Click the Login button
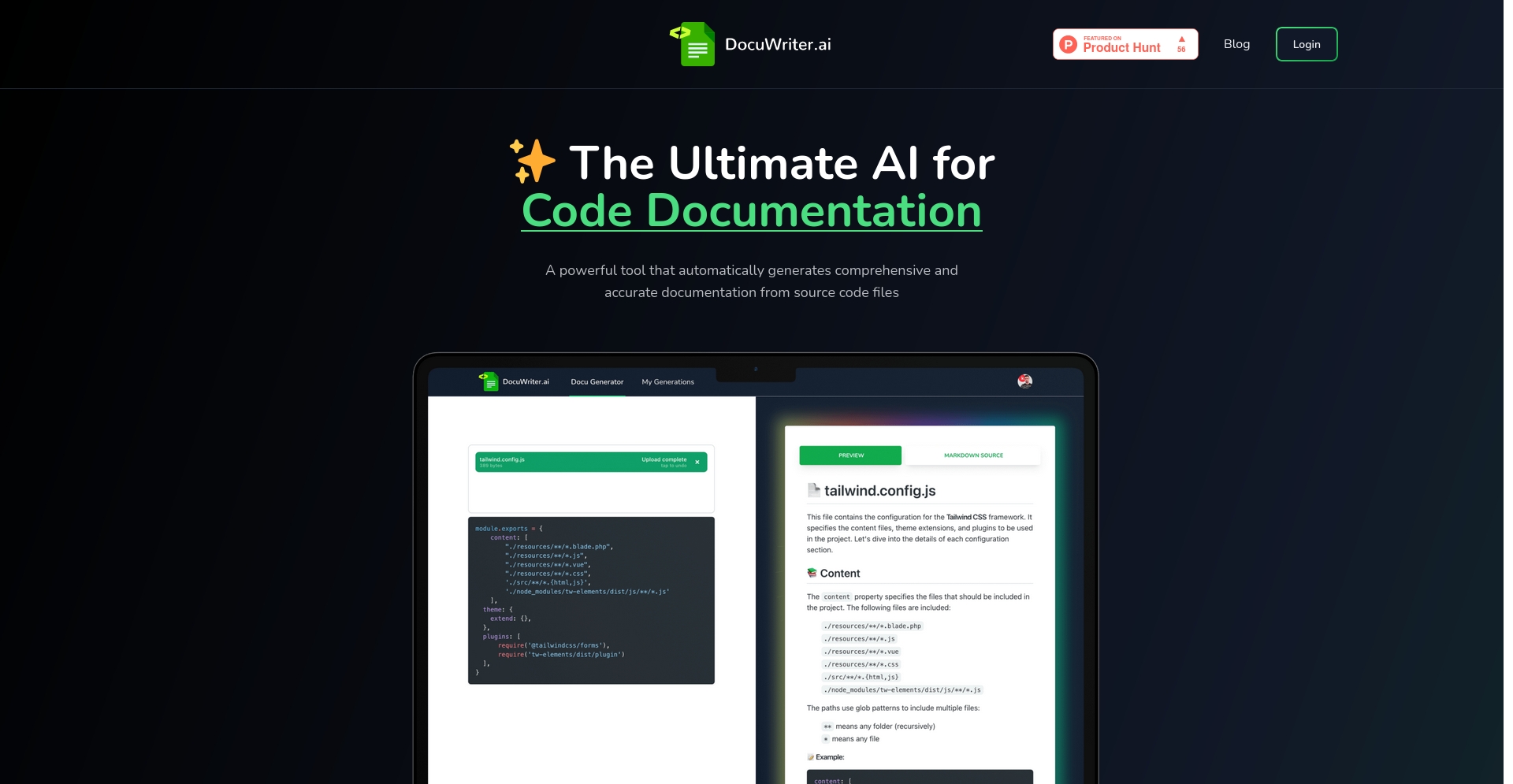The width and height of the screenshot is (1513, 784). (1307, 44)
